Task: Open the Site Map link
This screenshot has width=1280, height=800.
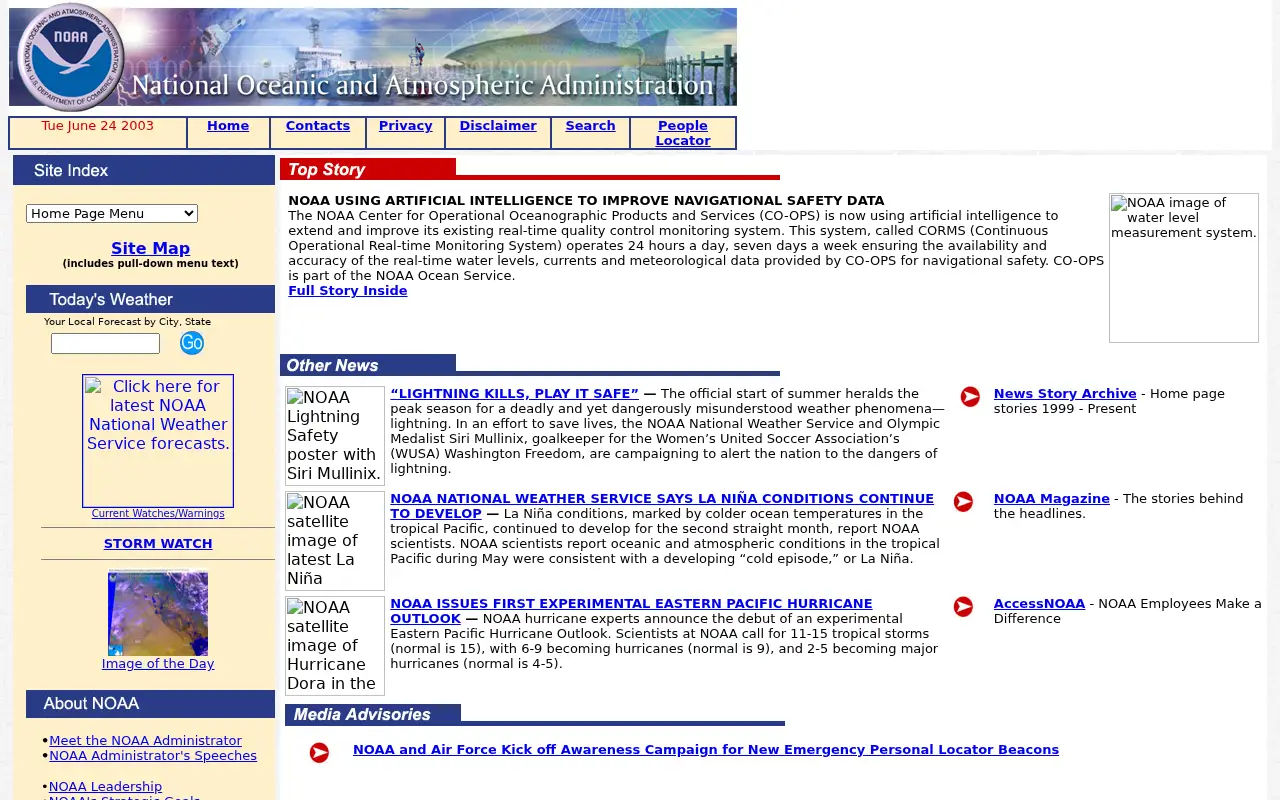Action: tap(150, 248)
